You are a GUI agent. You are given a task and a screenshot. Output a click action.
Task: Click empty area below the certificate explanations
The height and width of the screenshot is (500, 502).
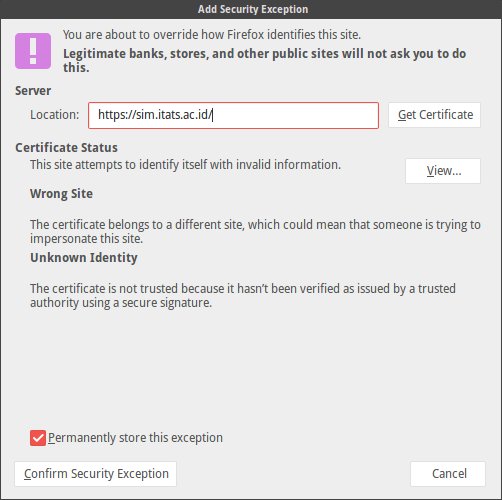250,367
